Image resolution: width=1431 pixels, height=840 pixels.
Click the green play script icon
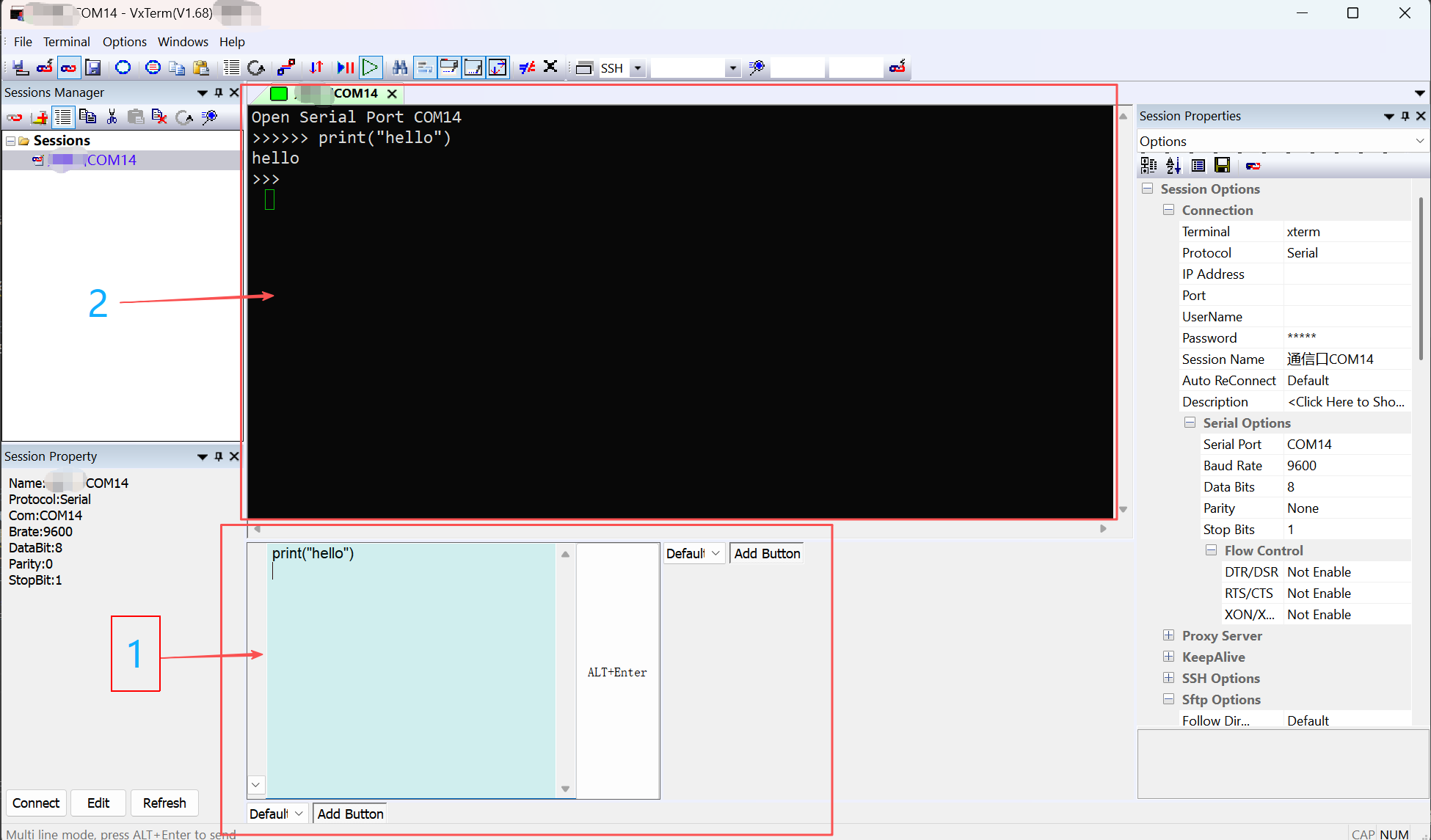click(x=371, y=67)
